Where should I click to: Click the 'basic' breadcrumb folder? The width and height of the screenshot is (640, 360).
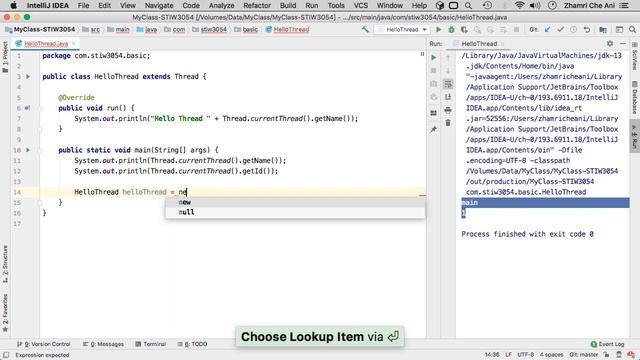click(x=246, y=29)
